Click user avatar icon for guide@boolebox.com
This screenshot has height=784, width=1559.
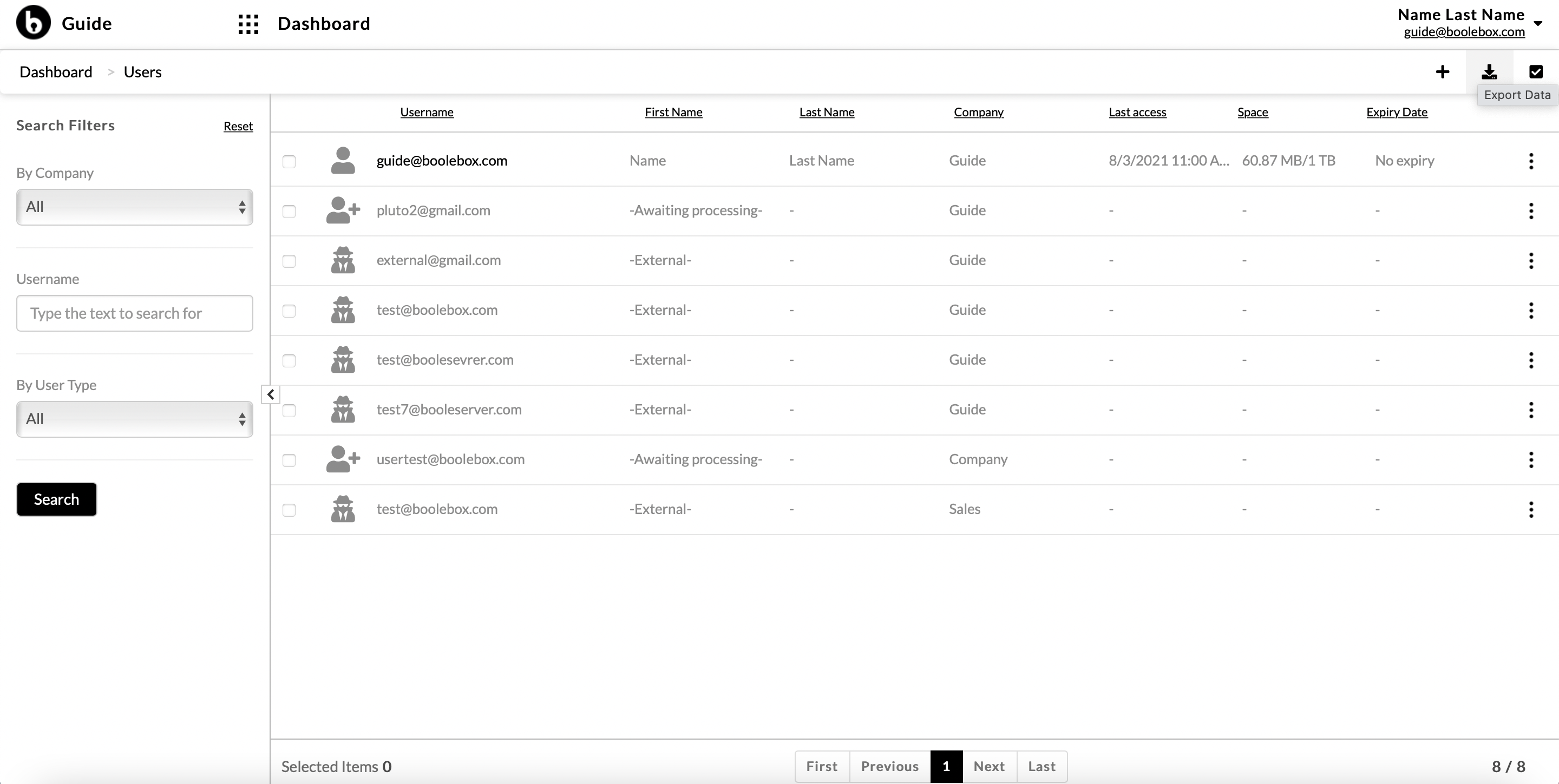click(343, 160)
